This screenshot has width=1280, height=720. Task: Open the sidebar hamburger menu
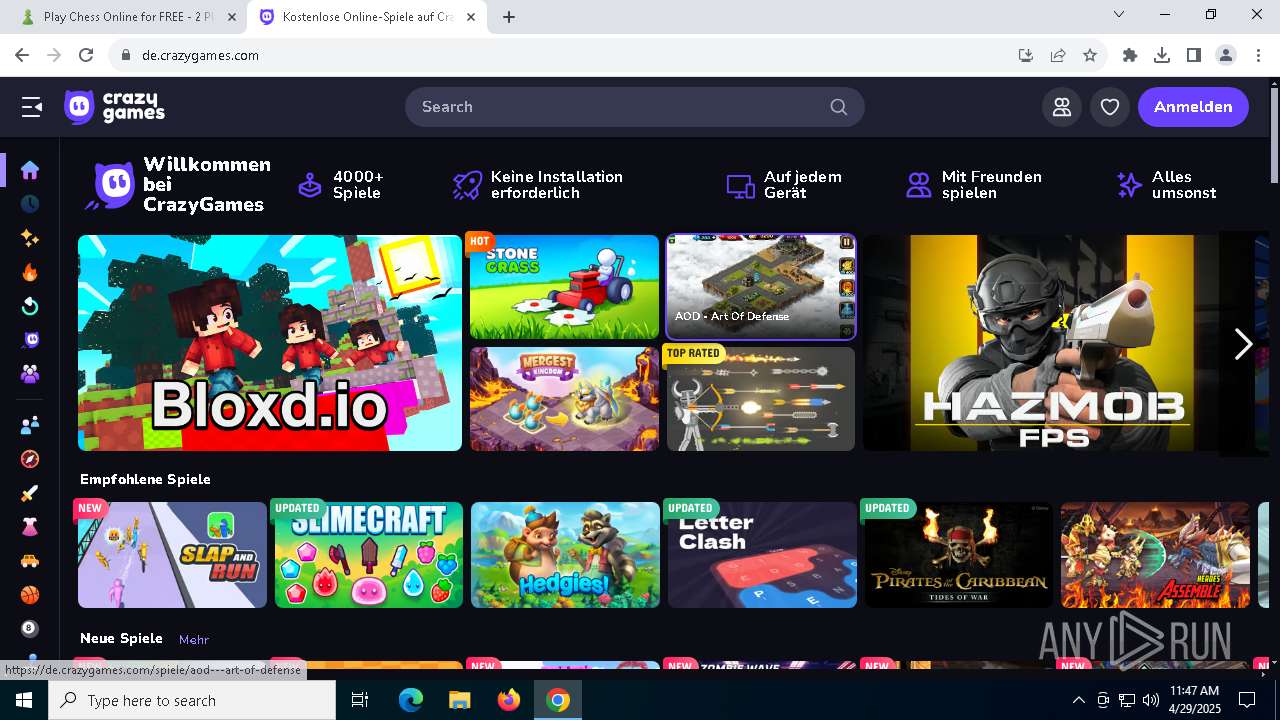click(x=32, y=107)
